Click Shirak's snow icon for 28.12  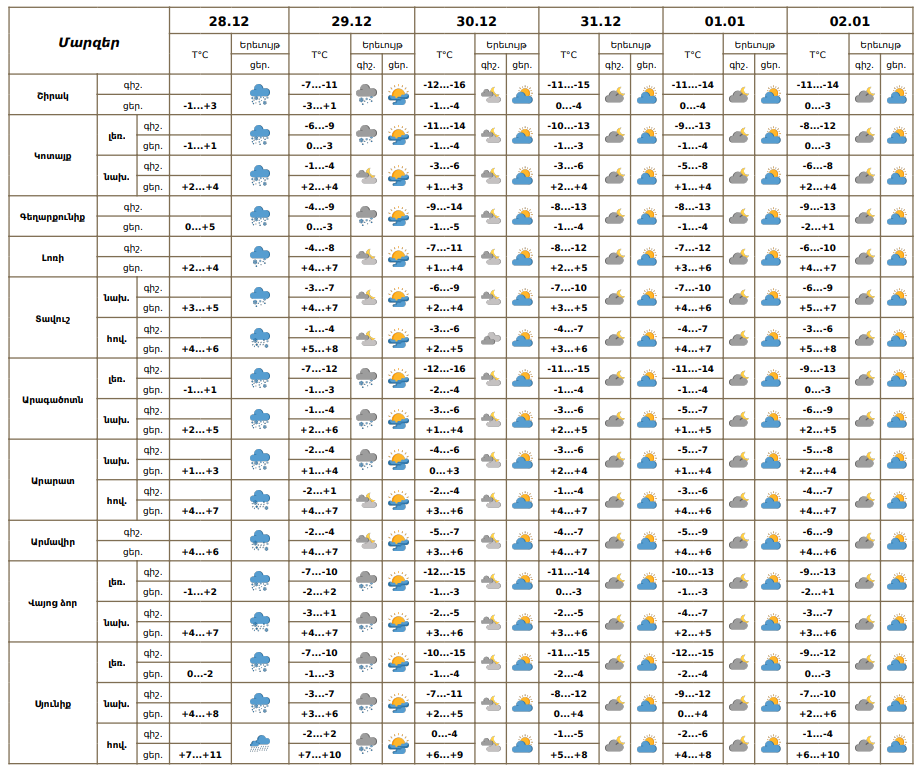click(x=259, y=95)
